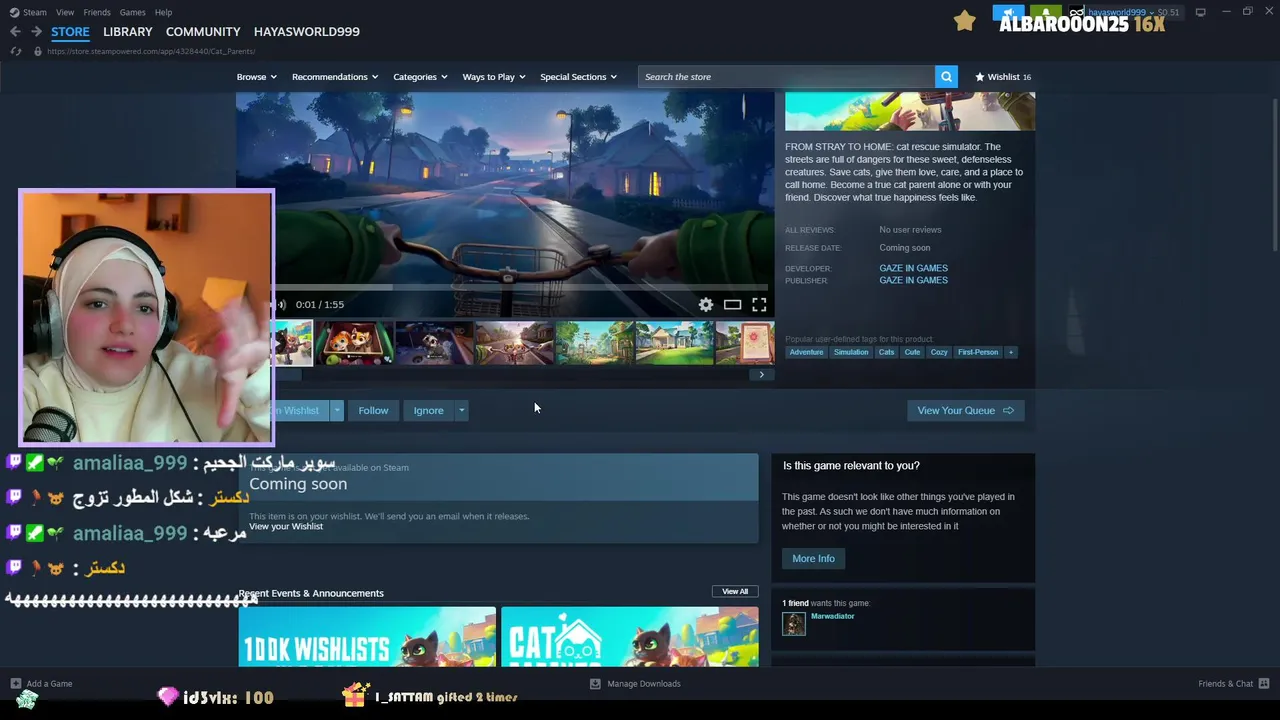The image size is (1280, 720).
Task: Open video settings gear icon
Action: [x=706, y=304]
